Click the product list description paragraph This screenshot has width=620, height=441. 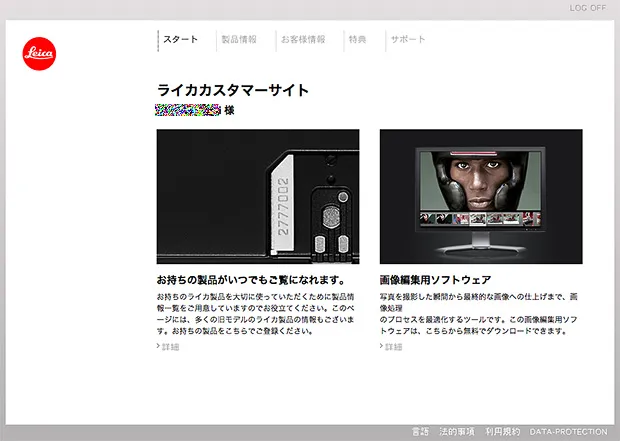pyautogui.click(x=255, y=314)
